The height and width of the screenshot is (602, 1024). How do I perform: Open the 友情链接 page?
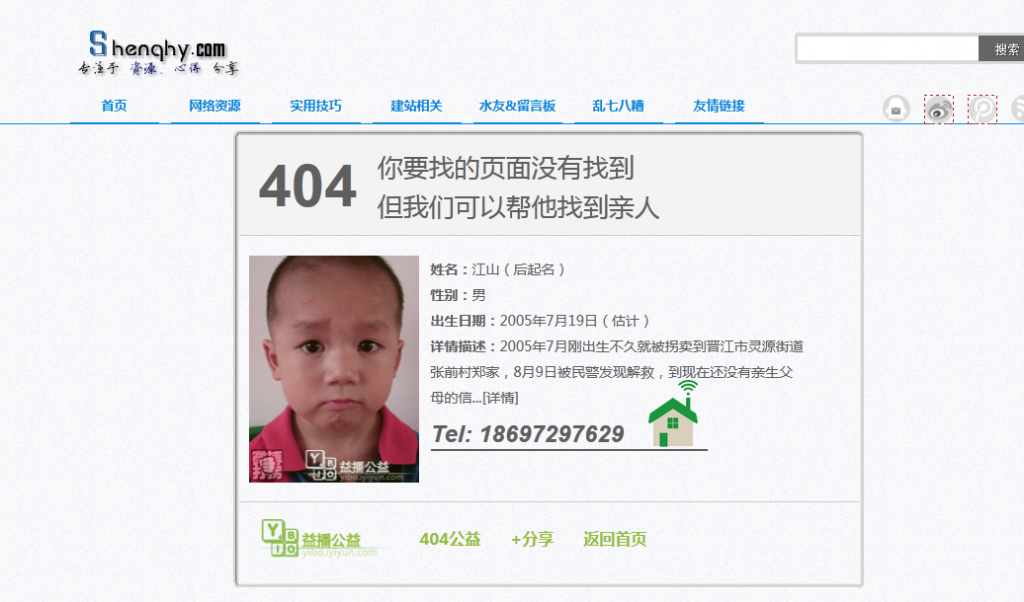point(719,106)
